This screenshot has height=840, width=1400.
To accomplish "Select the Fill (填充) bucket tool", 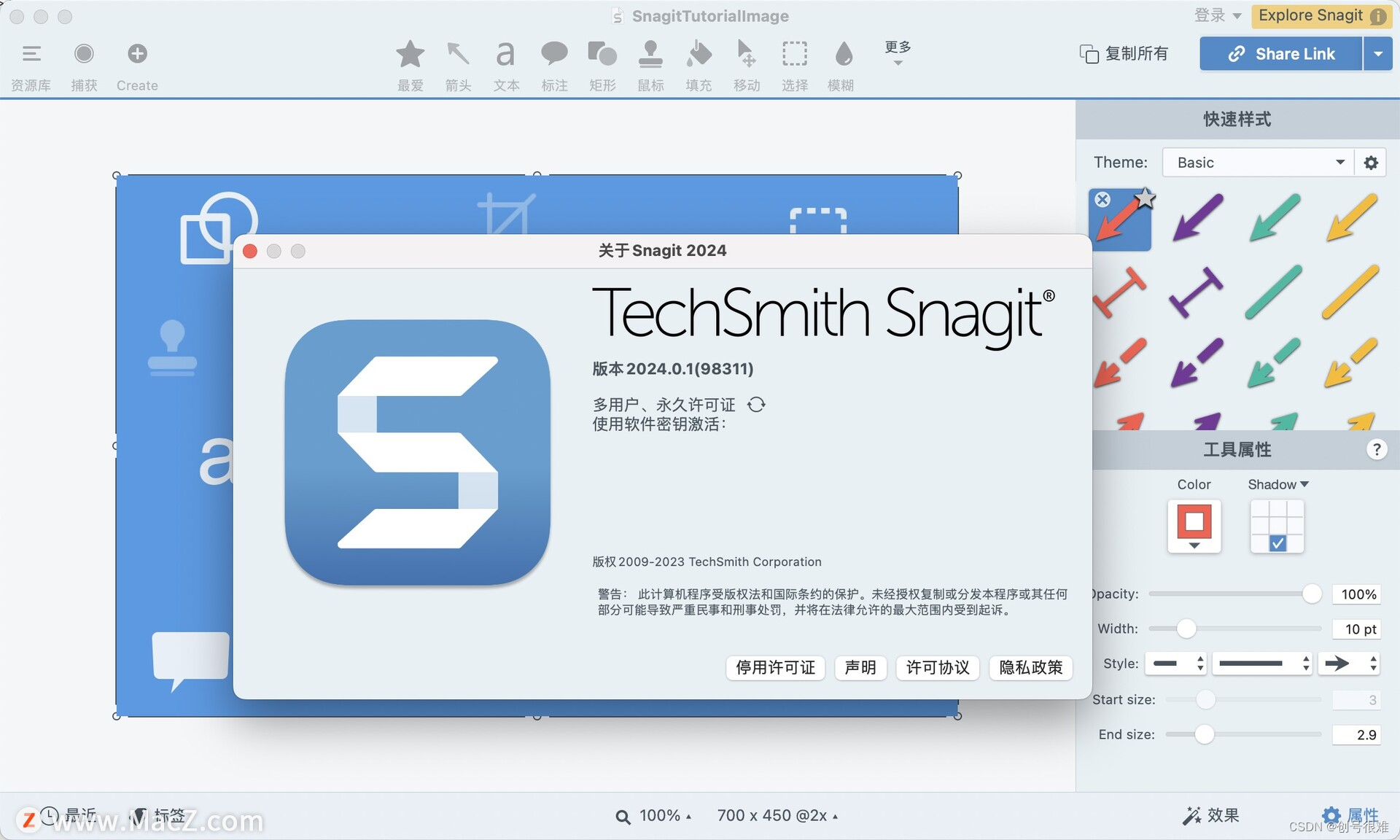I will tap(699, 54).
